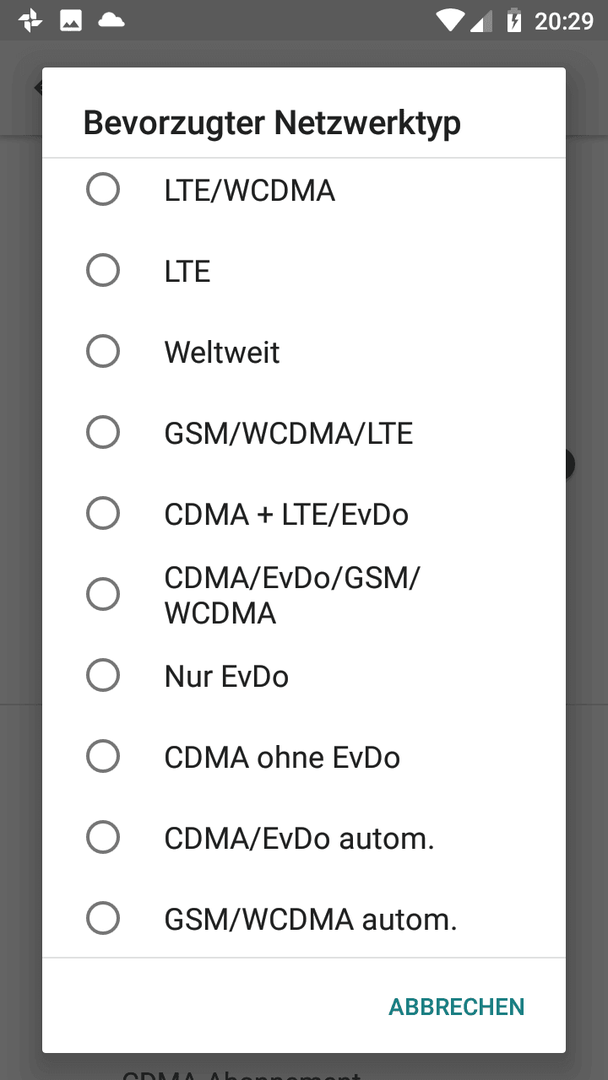This screenshot has height=1080, width=608.
Task: Tap the battery charging icon
Action: point(514,21)
